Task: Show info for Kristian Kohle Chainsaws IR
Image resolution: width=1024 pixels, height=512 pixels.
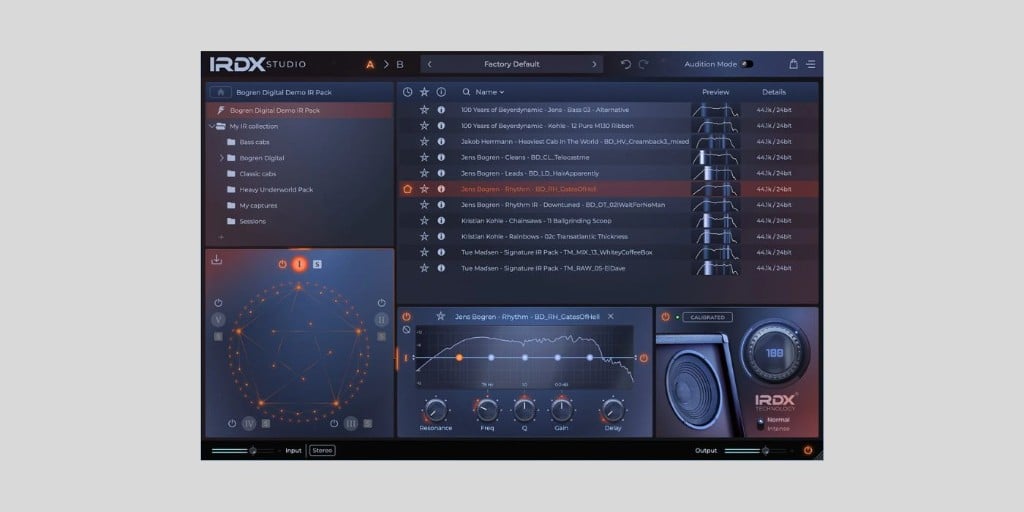Action: (441, 221)
